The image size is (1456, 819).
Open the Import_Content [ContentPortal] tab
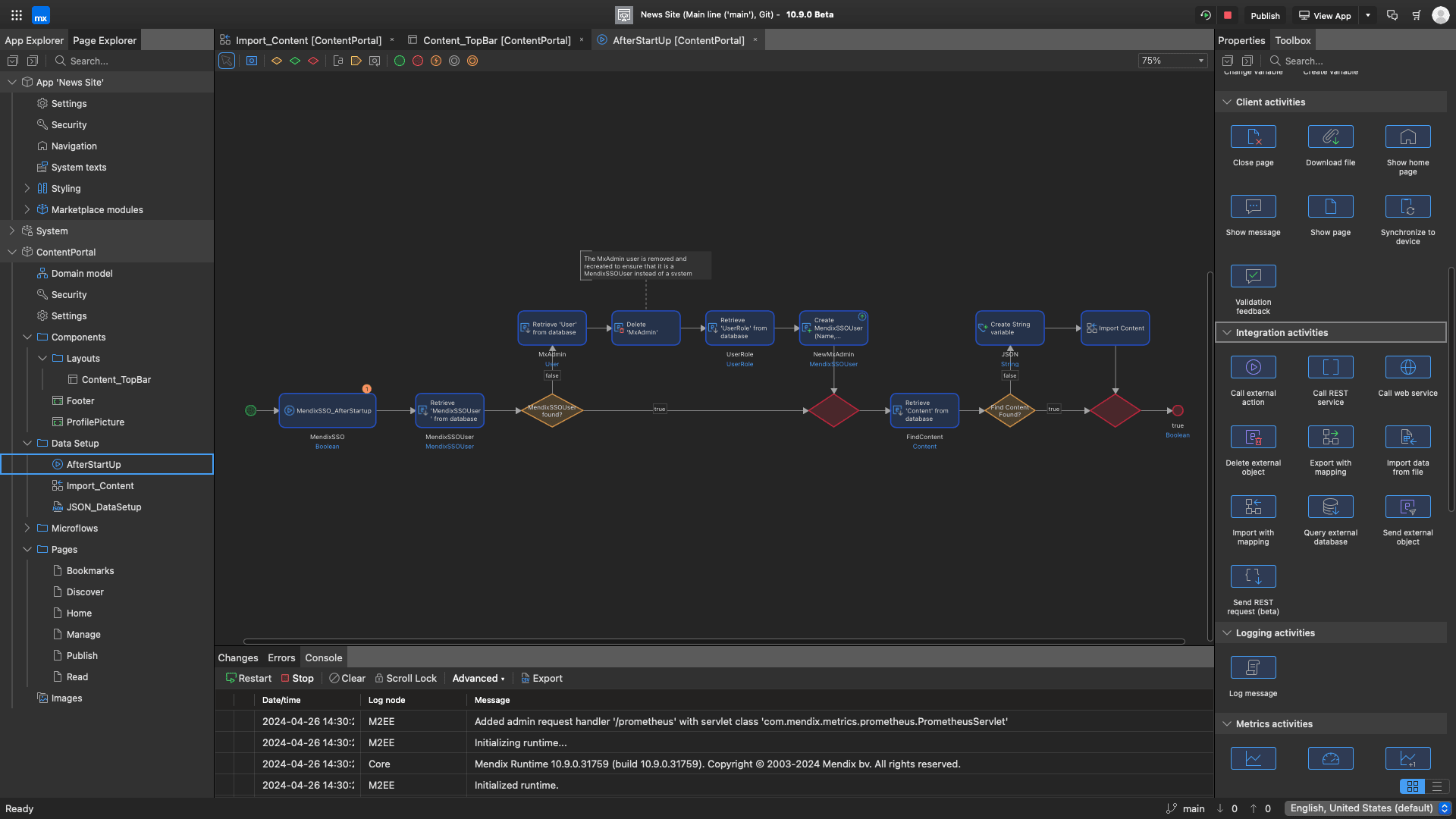pos(309,40)
